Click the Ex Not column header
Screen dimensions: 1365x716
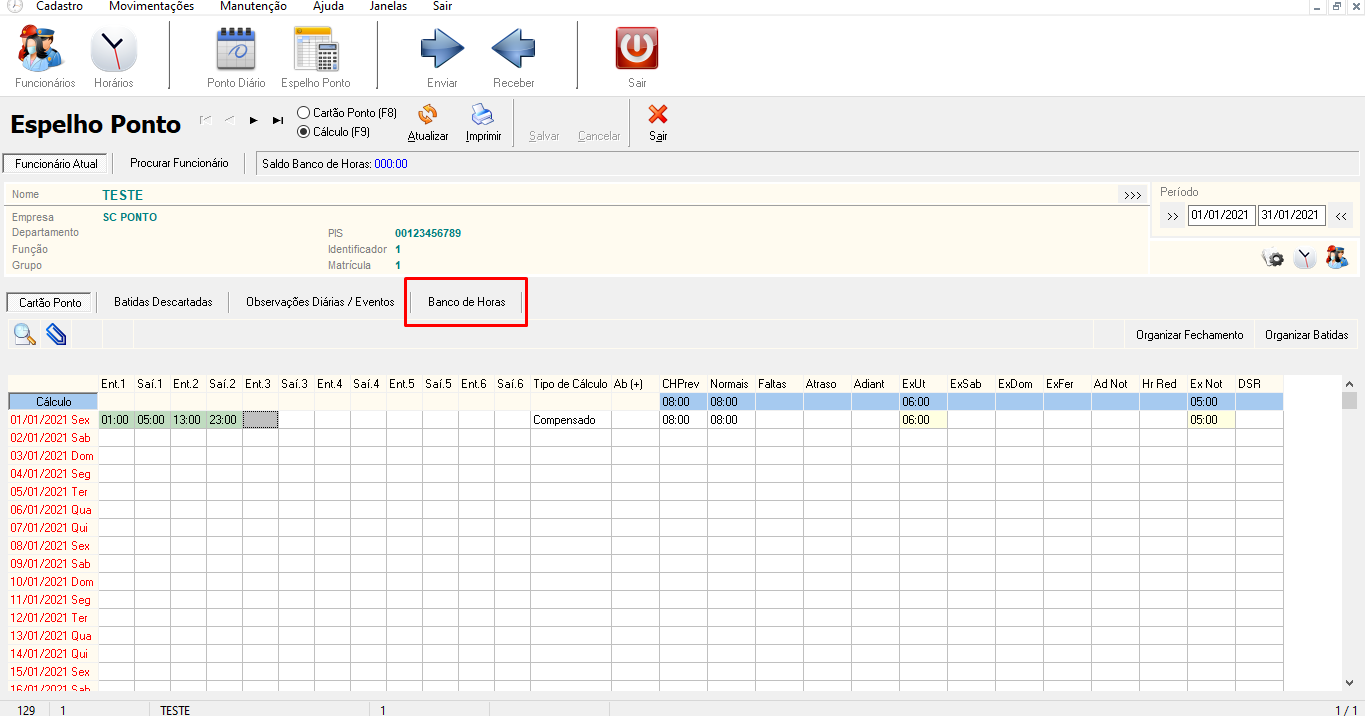point(1211,384)
